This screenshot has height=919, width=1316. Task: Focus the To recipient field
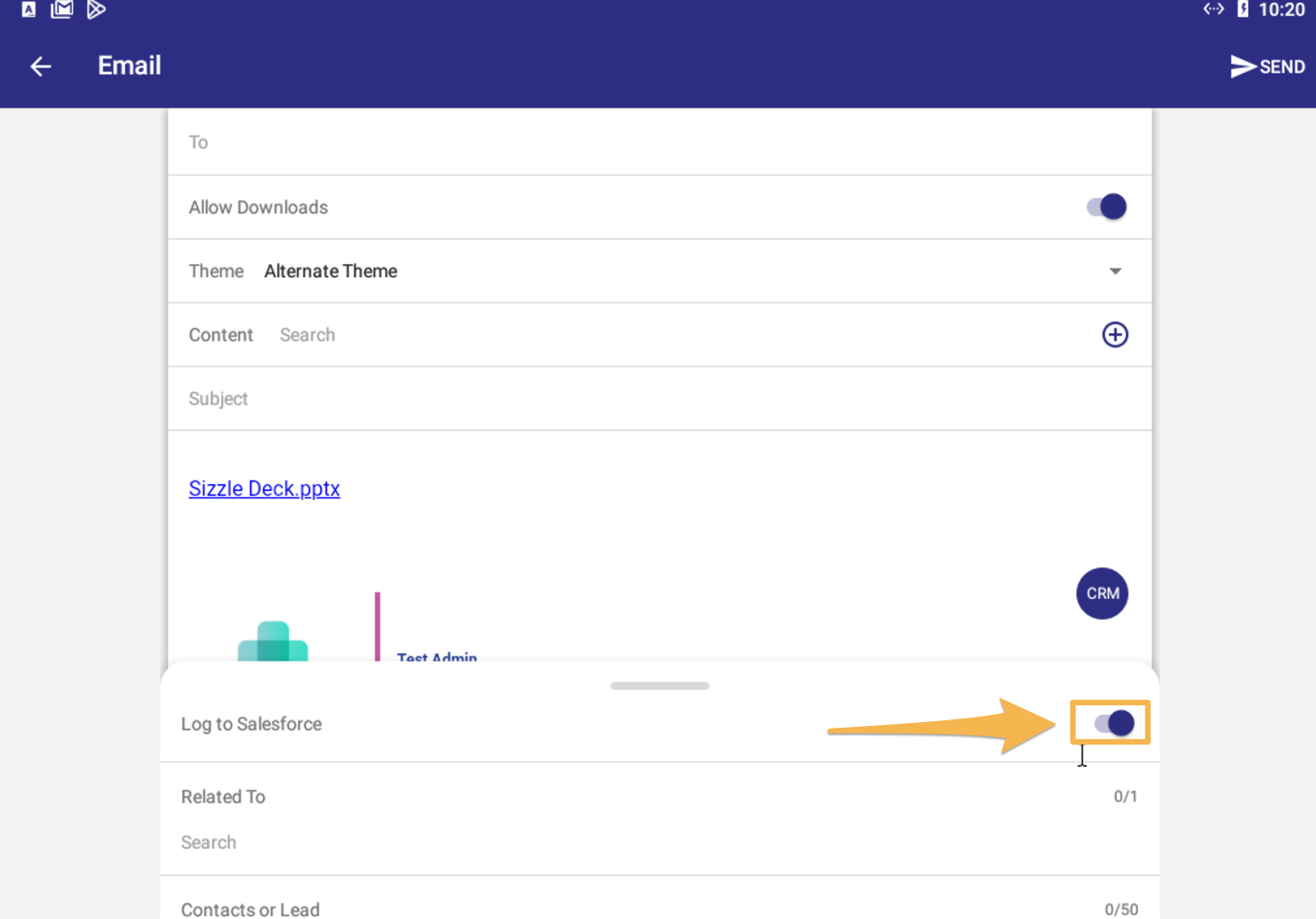pyautogui.click(x=653, y=143)
